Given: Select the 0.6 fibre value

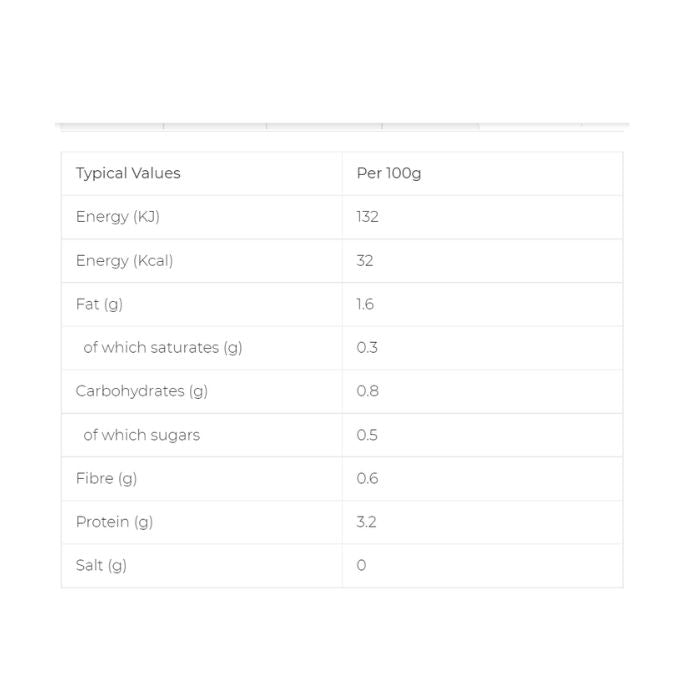Looking at the screenshot, I should pyautogui.click(x=367, y=478).
